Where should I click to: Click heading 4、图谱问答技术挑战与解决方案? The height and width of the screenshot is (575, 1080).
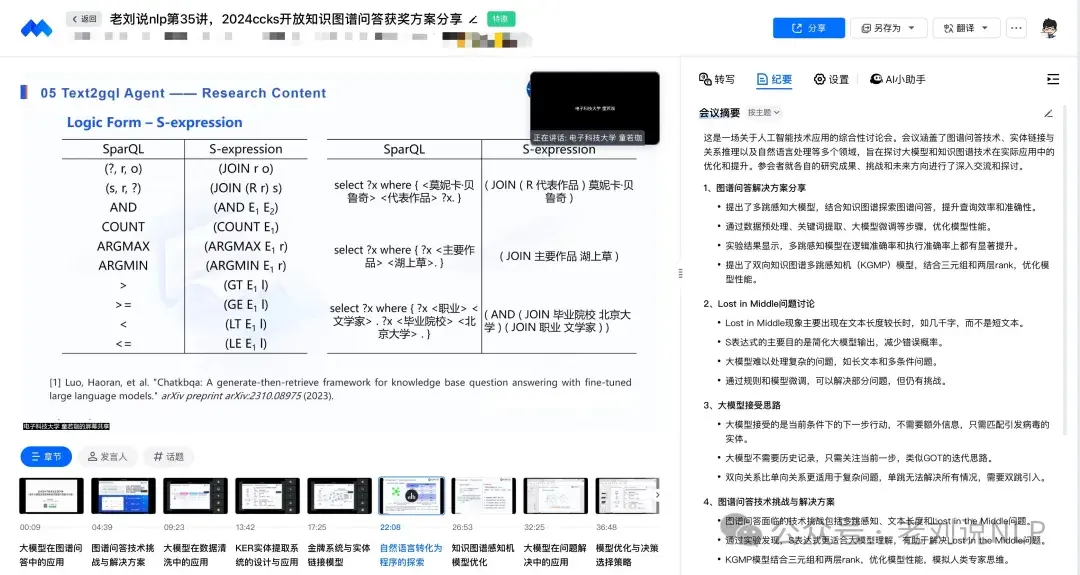tap(769, 502)
